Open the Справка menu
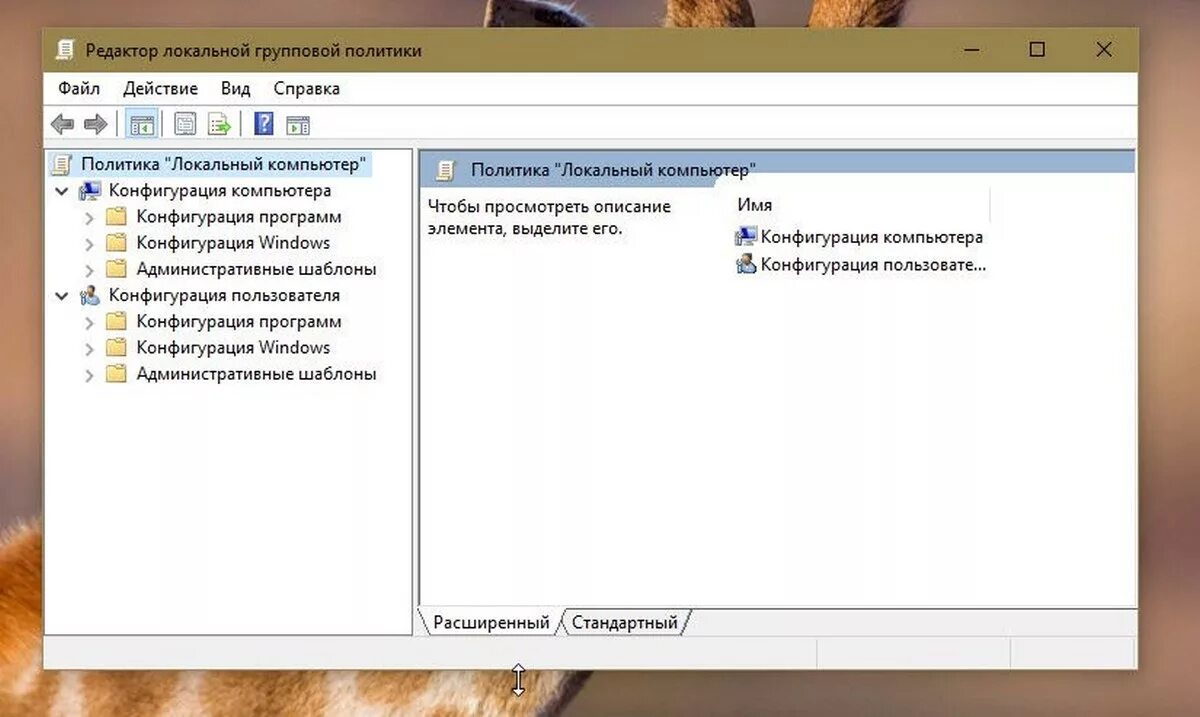1200x717 pixels. coord(306,88)
